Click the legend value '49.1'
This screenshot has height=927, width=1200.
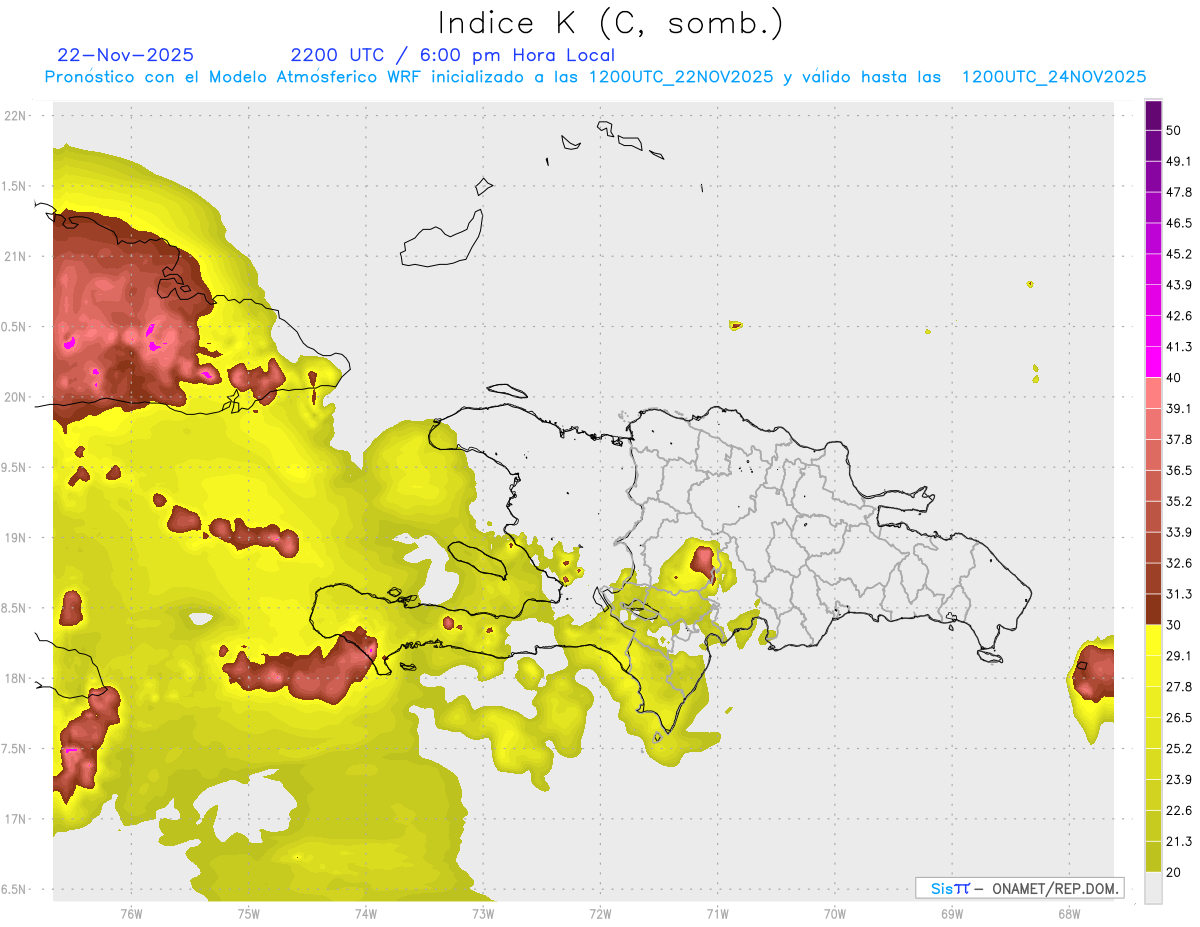pyautogui.click(x=1179, y=161)
